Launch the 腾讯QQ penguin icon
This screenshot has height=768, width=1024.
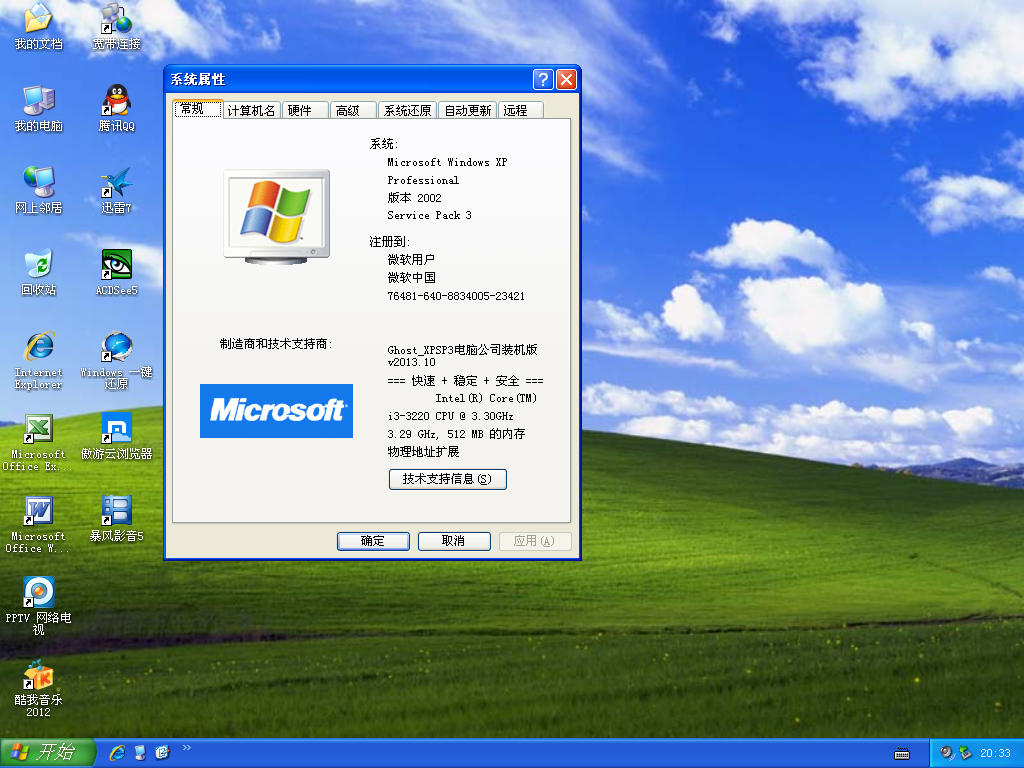[116, 108]
